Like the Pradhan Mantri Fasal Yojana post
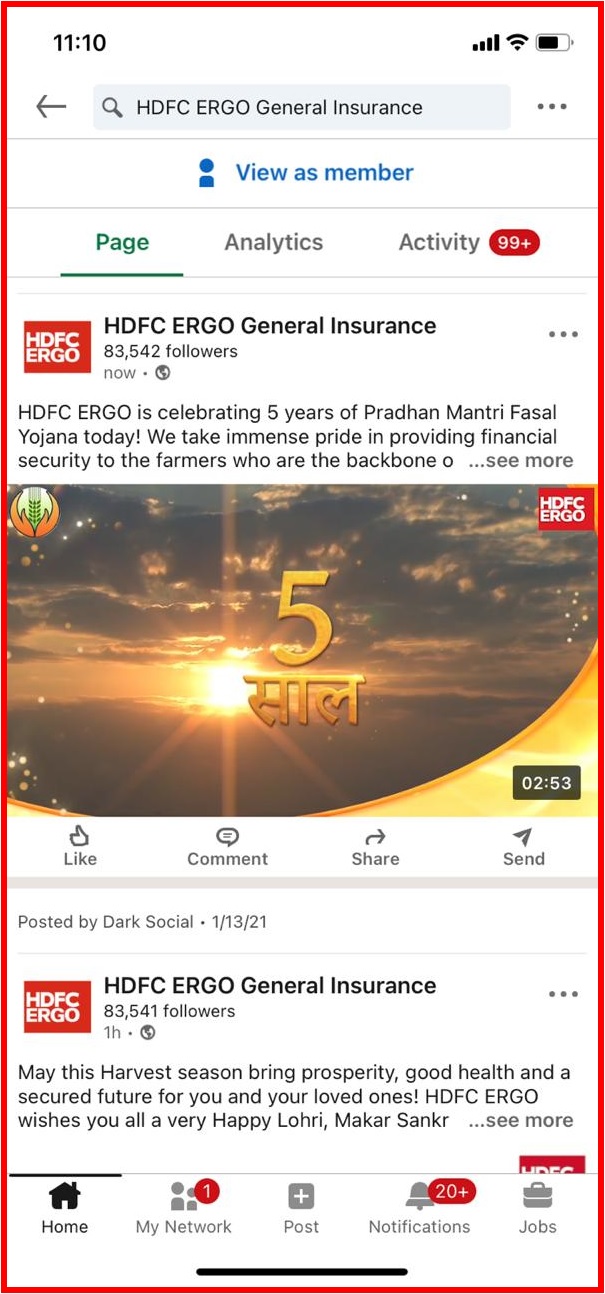 pyautogui.click(x=80, y=847)
